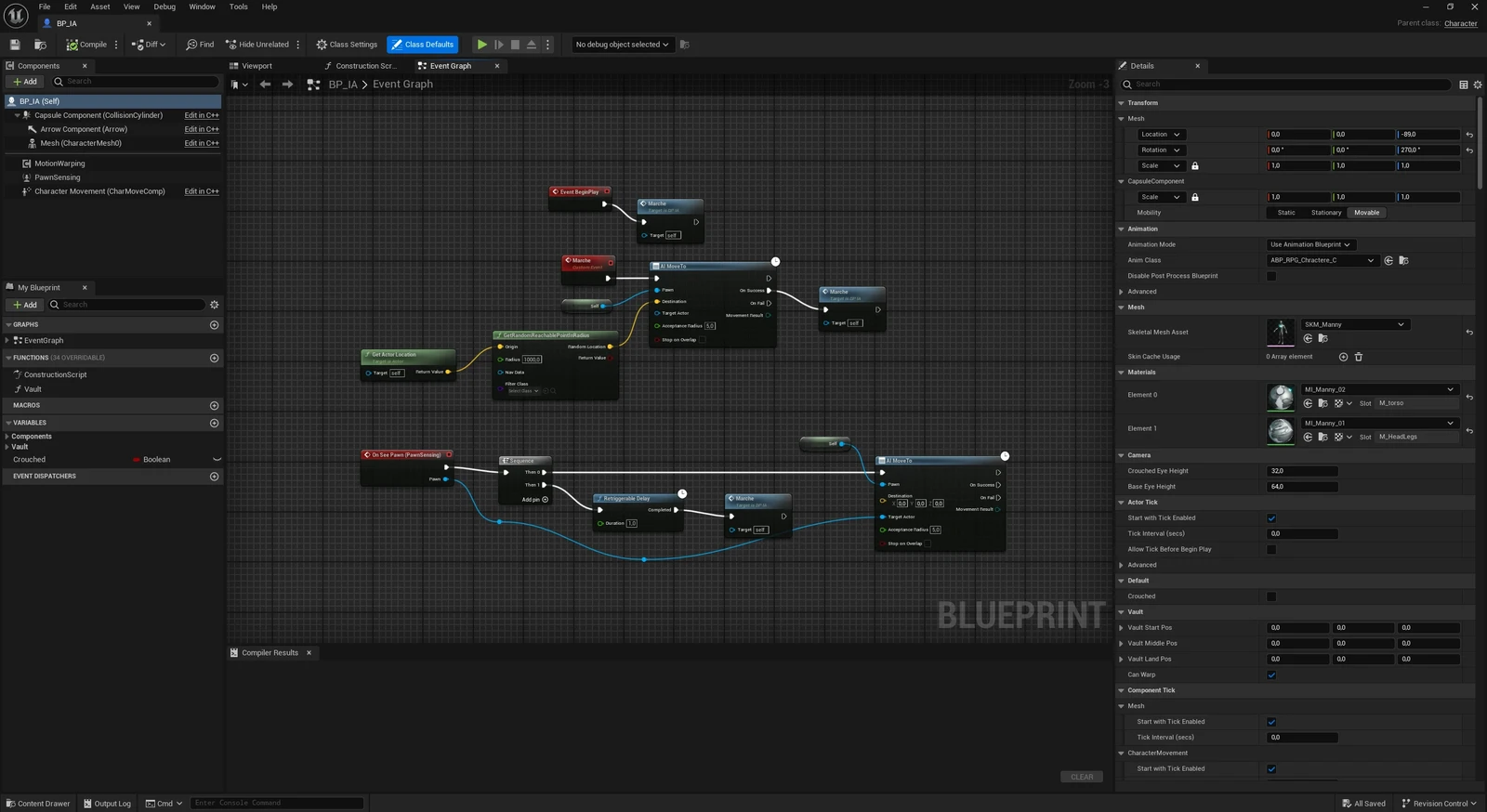Screen dimensions: 1487x812
Task: Switch to the Viewport tab
Action: click(x=257, y=66)
